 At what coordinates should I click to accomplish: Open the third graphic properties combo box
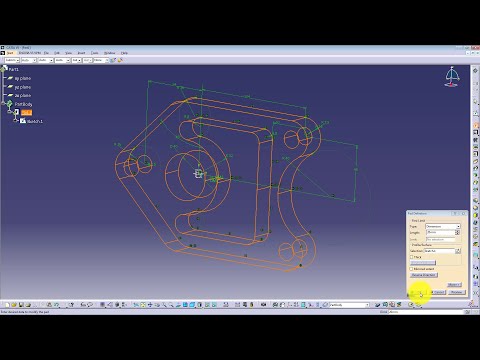click(45, 60)
